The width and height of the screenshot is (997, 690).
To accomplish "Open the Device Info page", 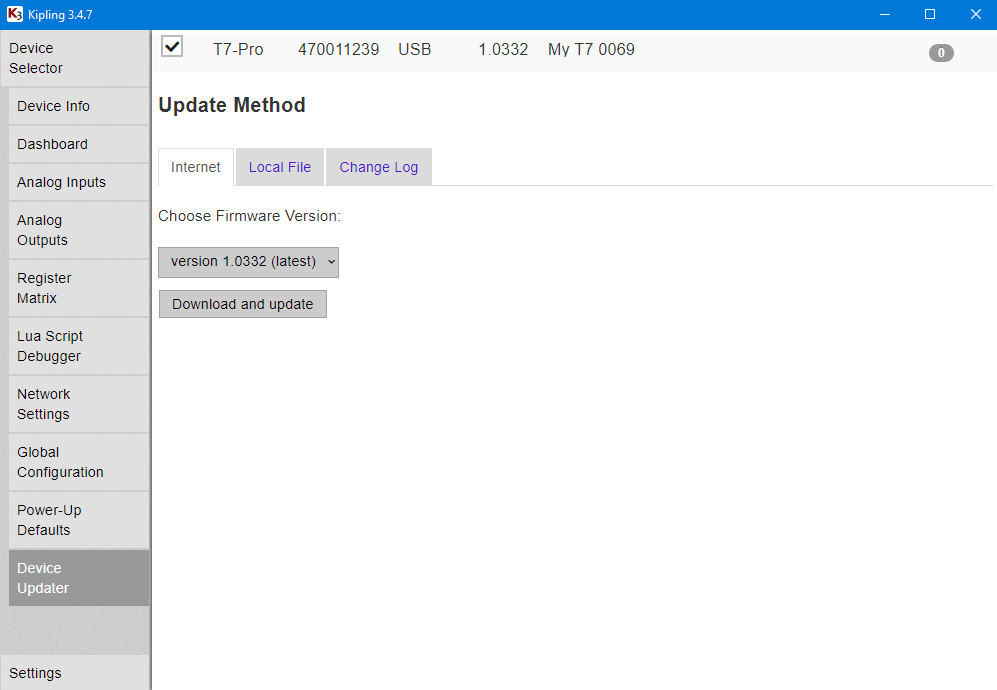I will coord(53,105).
